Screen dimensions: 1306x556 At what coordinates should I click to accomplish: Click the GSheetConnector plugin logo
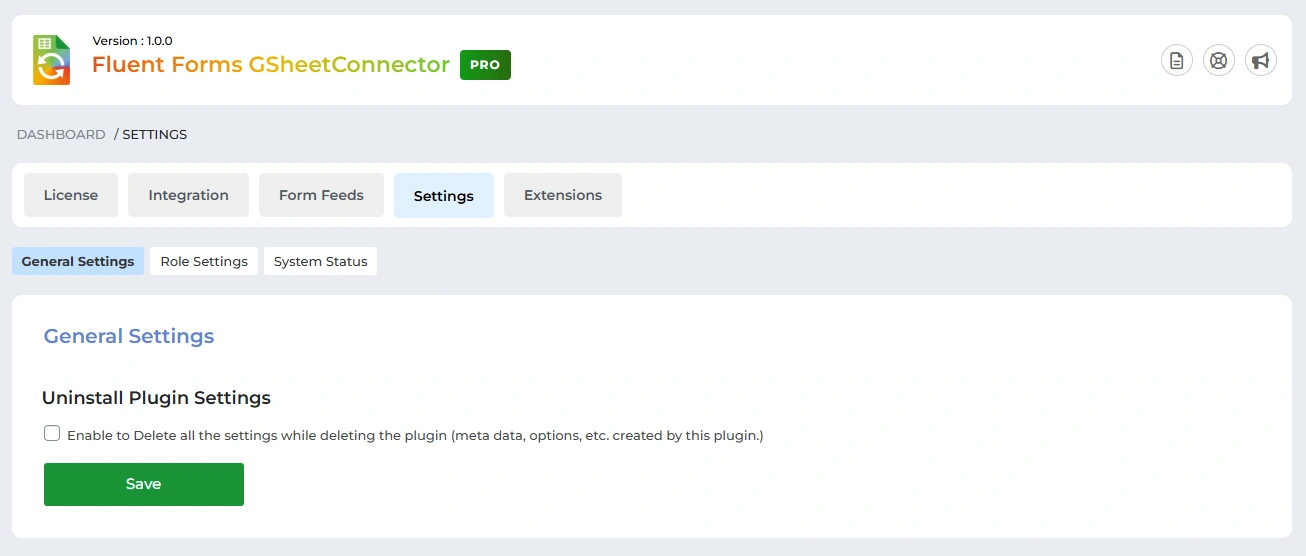[x=51, y=60]
